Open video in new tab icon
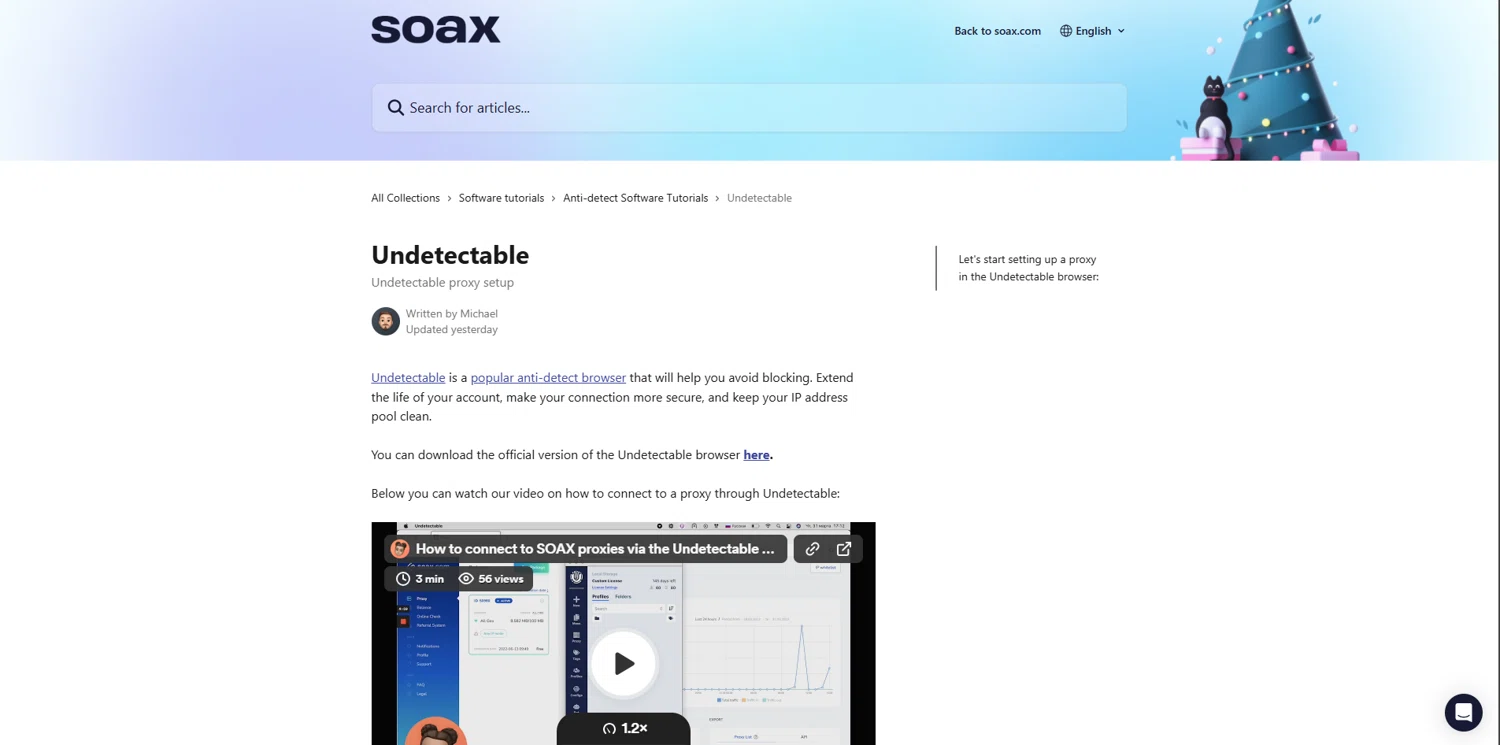 point(844,549)
